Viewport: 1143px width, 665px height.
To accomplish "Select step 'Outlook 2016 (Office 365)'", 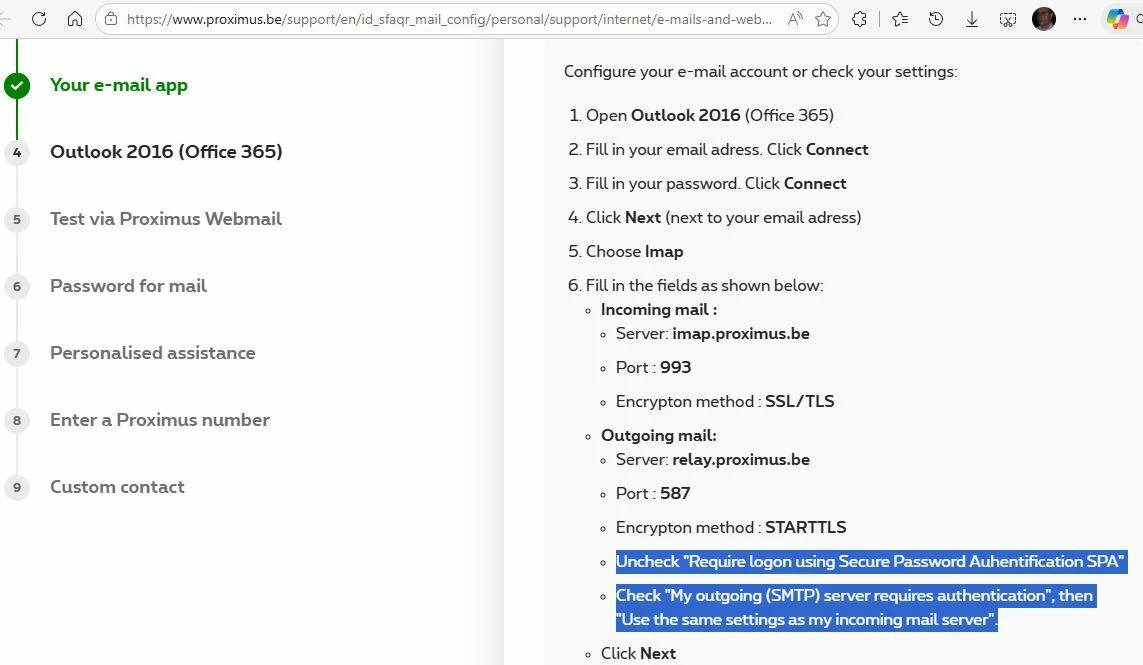I will [x=166, y=152].
